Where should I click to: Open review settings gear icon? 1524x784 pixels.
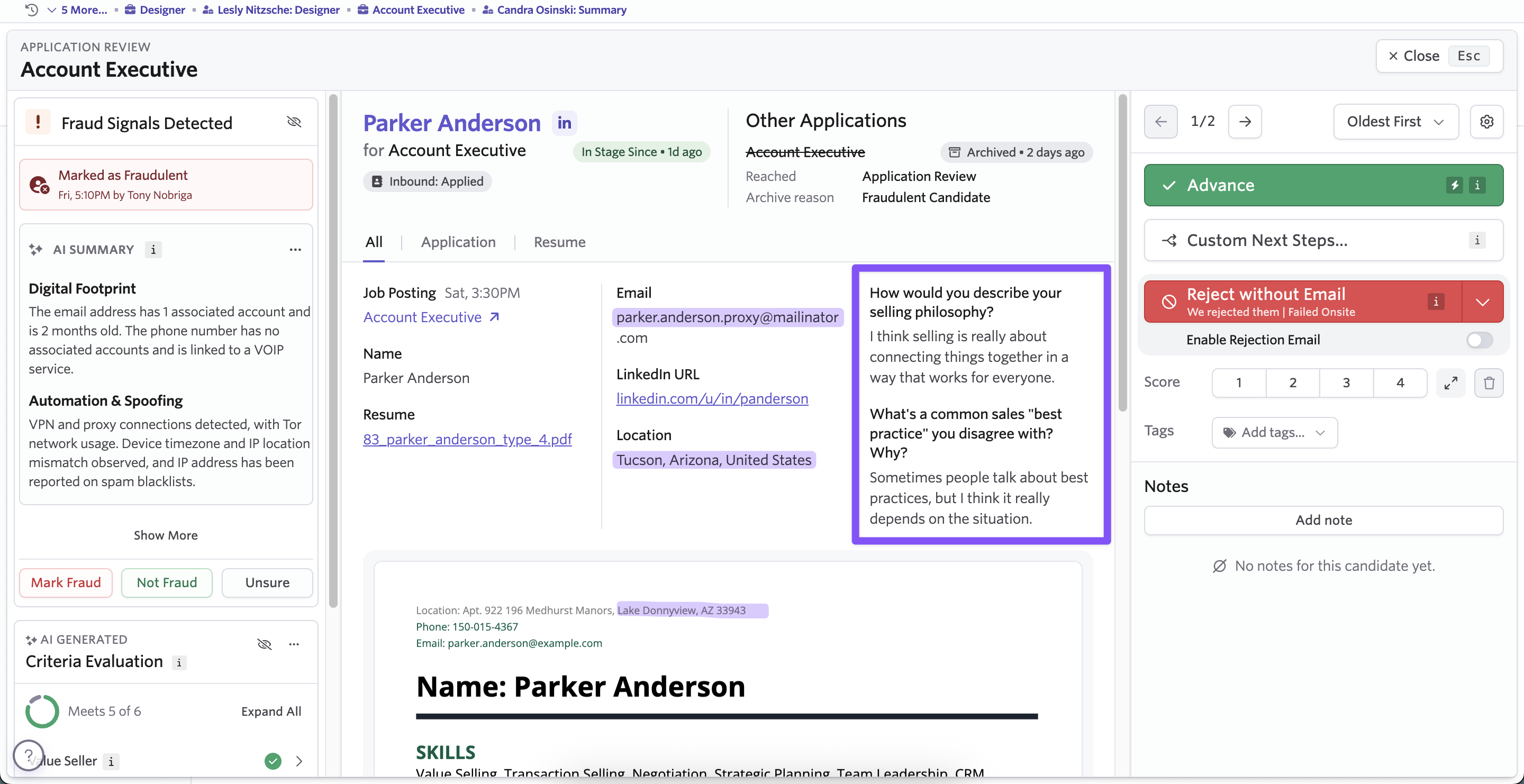coord(1487,121)
